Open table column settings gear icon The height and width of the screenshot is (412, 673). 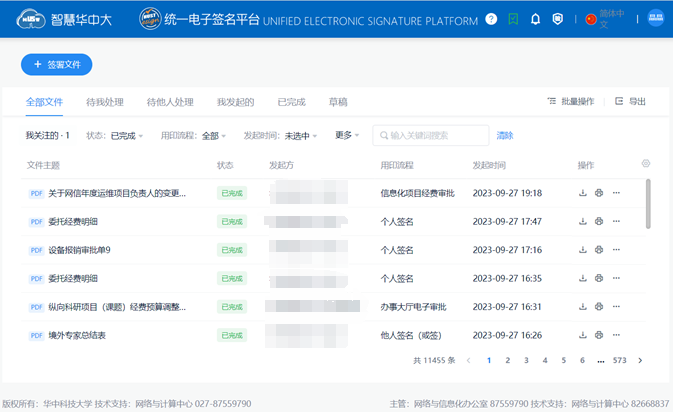tap(646, 164)
